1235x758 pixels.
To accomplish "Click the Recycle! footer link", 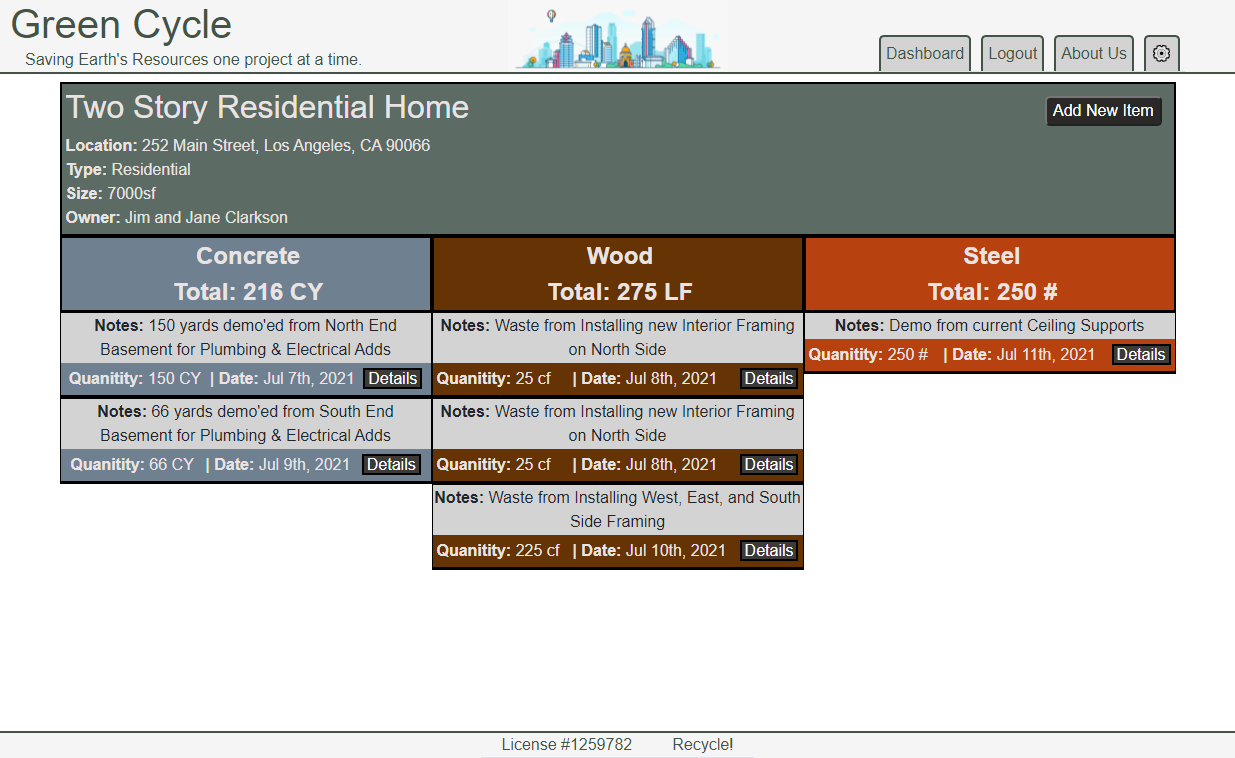I will [702, 745].
